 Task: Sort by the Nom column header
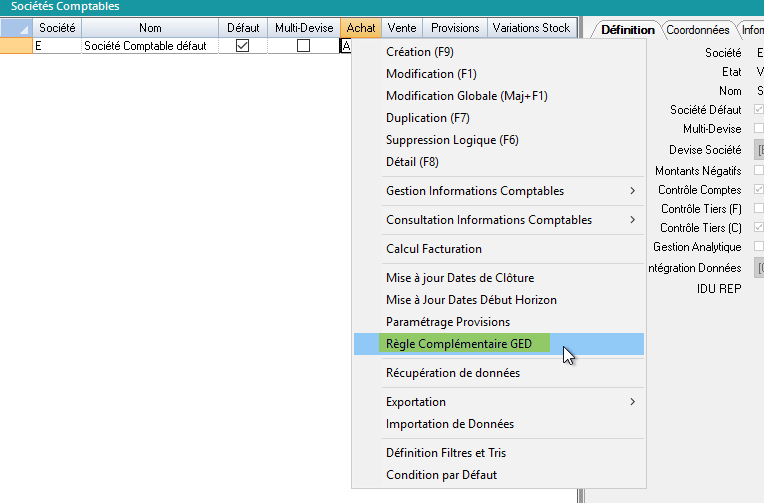pos(150,28)
